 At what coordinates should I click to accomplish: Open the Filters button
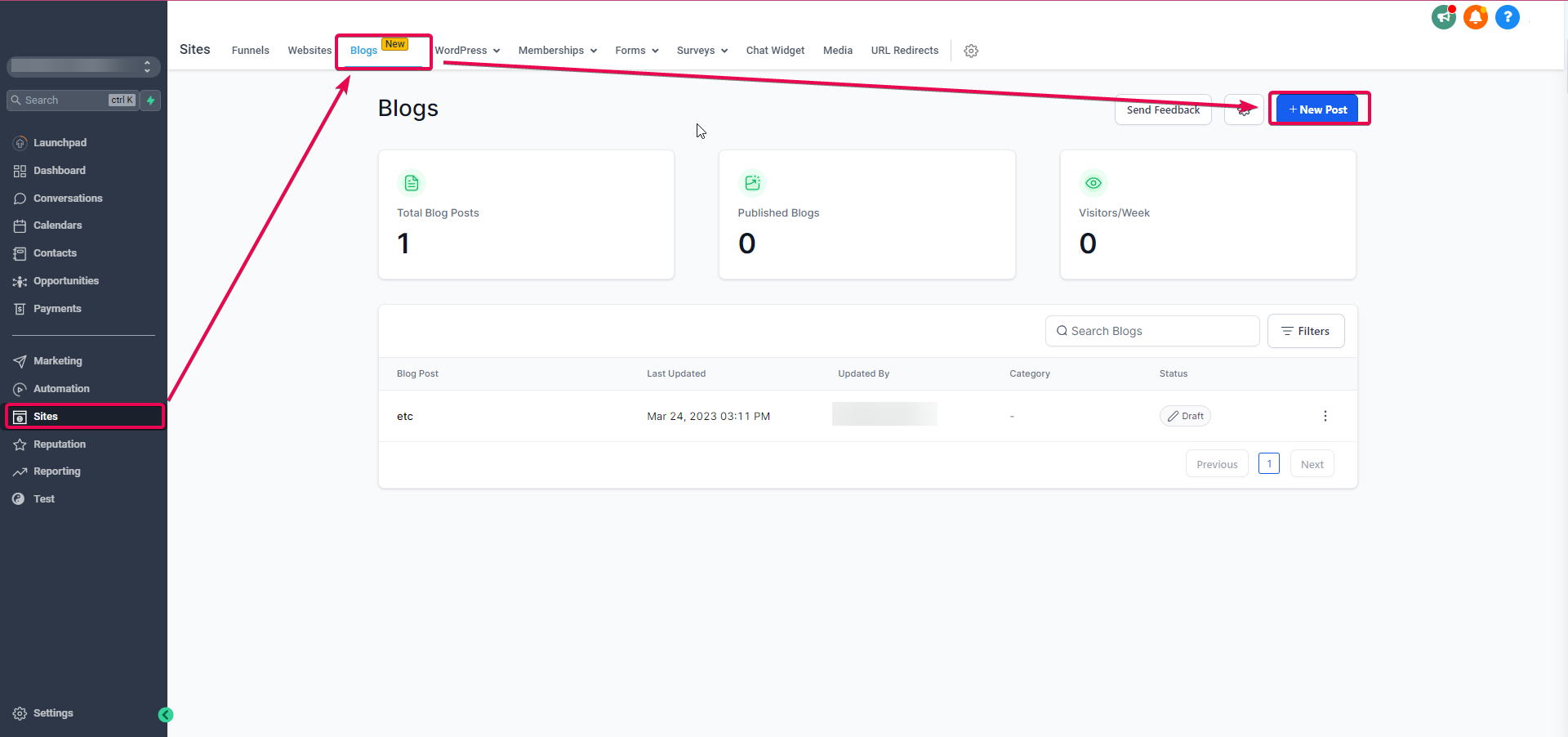point(1305,331)
